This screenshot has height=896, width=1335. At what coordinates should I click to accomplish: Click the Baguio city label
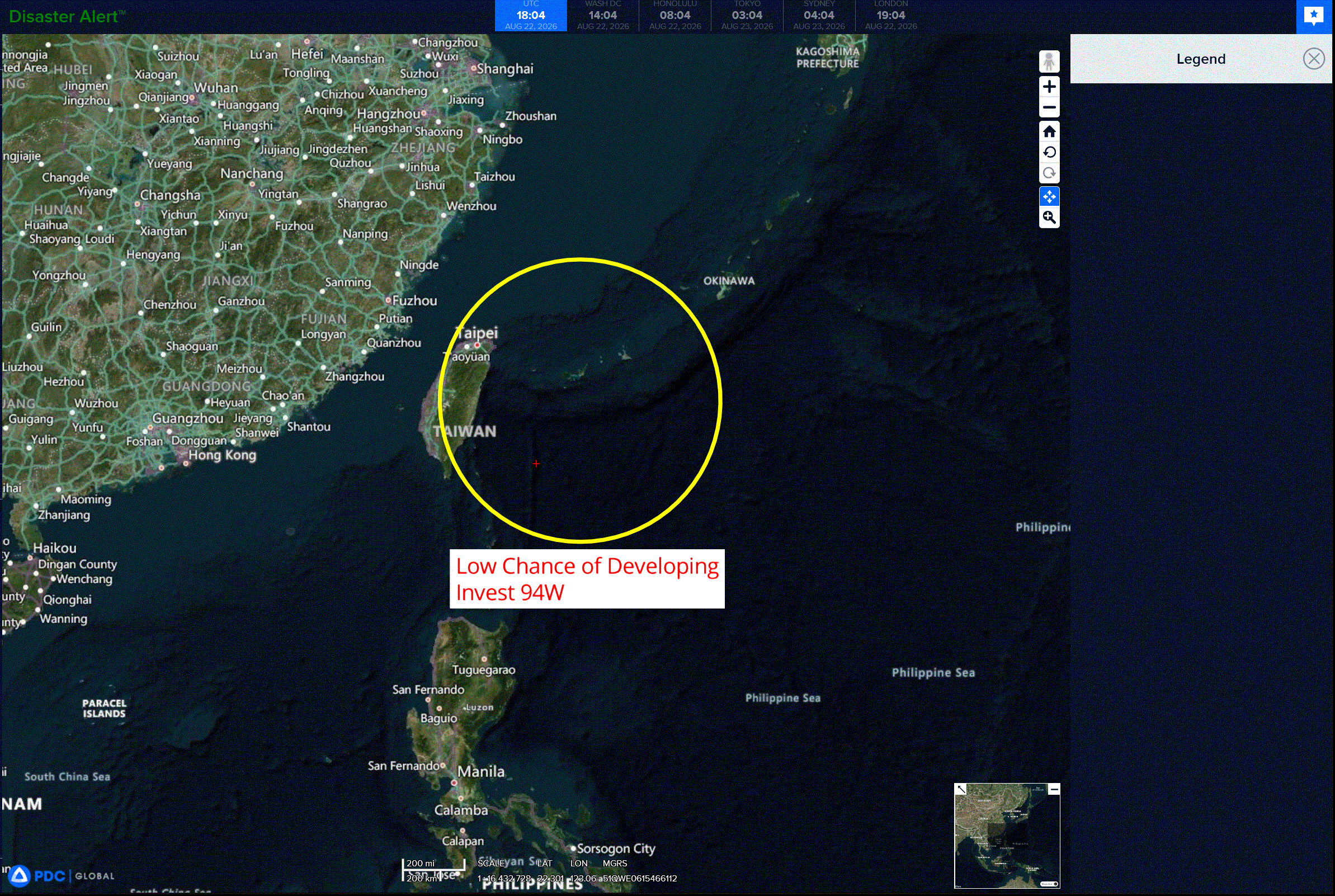(x=438, y=718)
